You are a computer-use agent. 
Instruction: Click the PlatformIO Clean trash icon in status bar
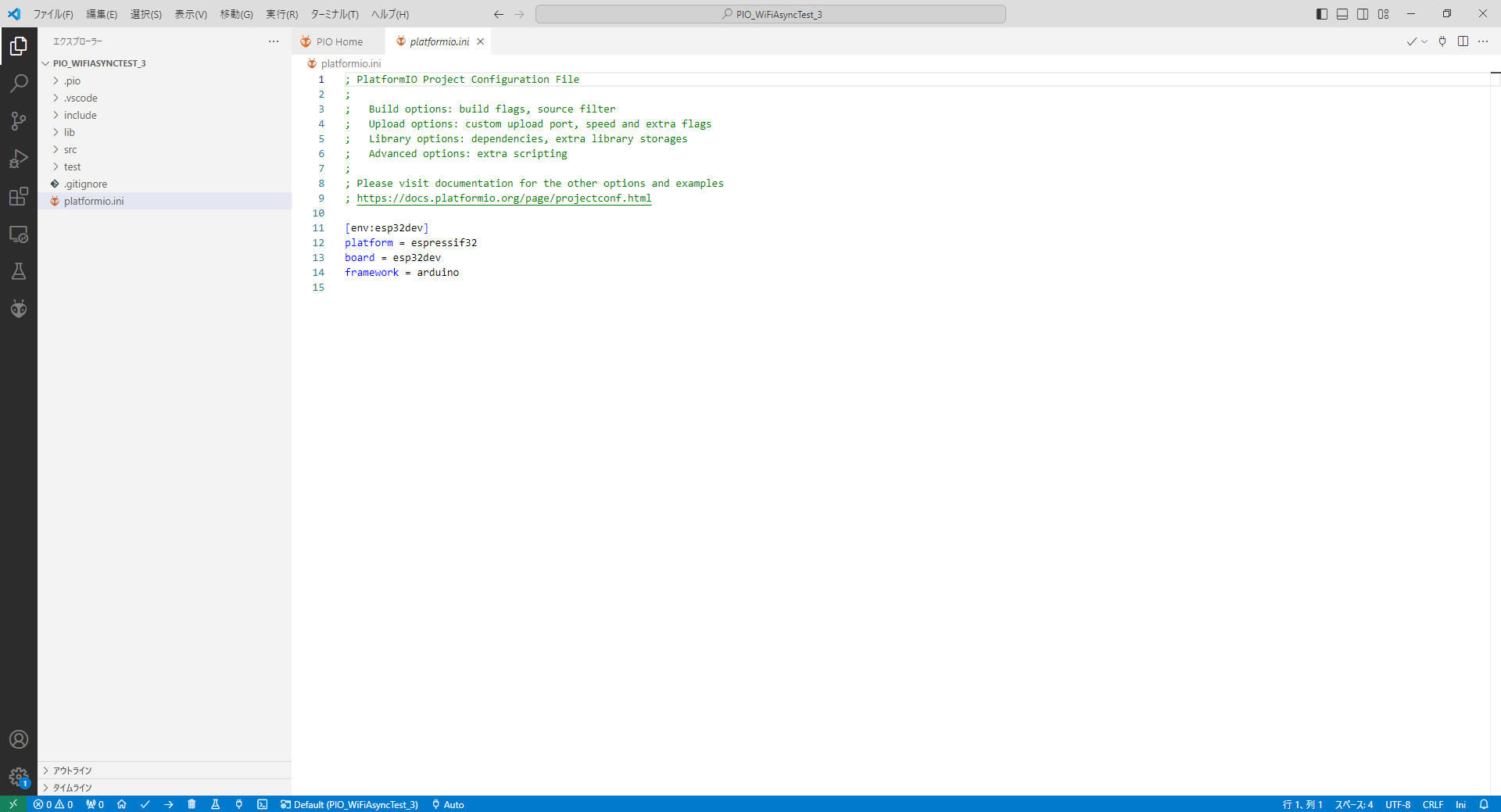(192, 804)
